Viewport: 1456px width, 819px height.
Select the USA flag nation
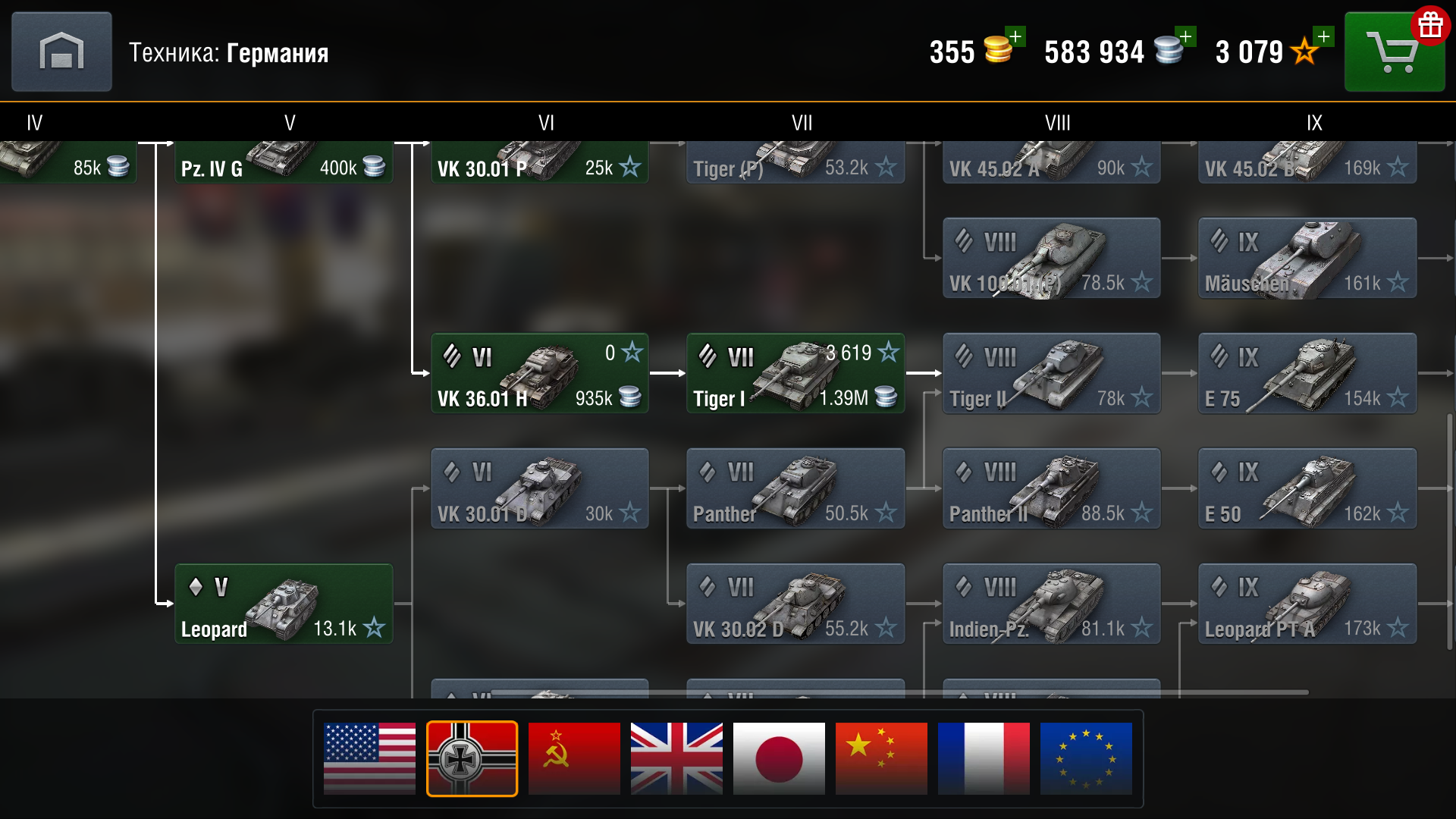coord(369,758)
